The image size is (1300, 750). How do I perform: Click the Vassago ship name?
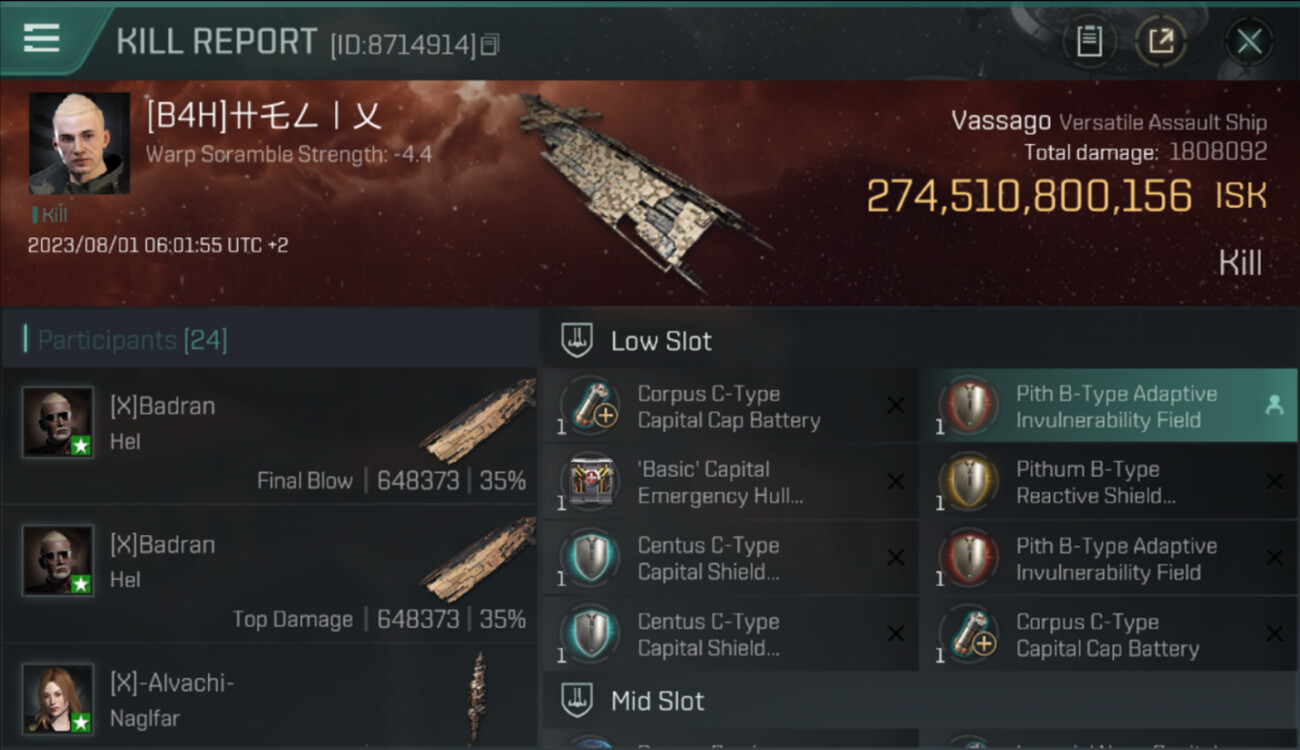click(1001, 122)
